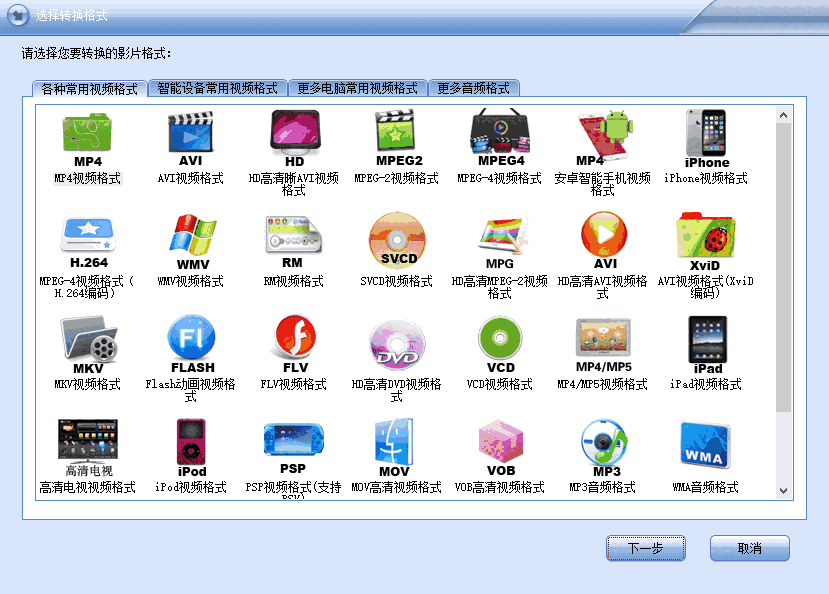Select the H.264 encoding format icon
Viewport: 829px width, 594px height.
[88, 236]
